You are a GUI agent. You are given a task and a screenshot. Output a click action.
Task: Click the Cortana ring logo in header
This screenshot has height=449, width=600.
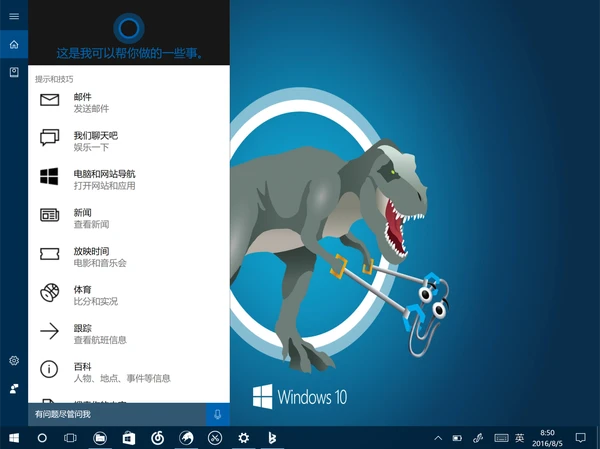pos(129,28)
